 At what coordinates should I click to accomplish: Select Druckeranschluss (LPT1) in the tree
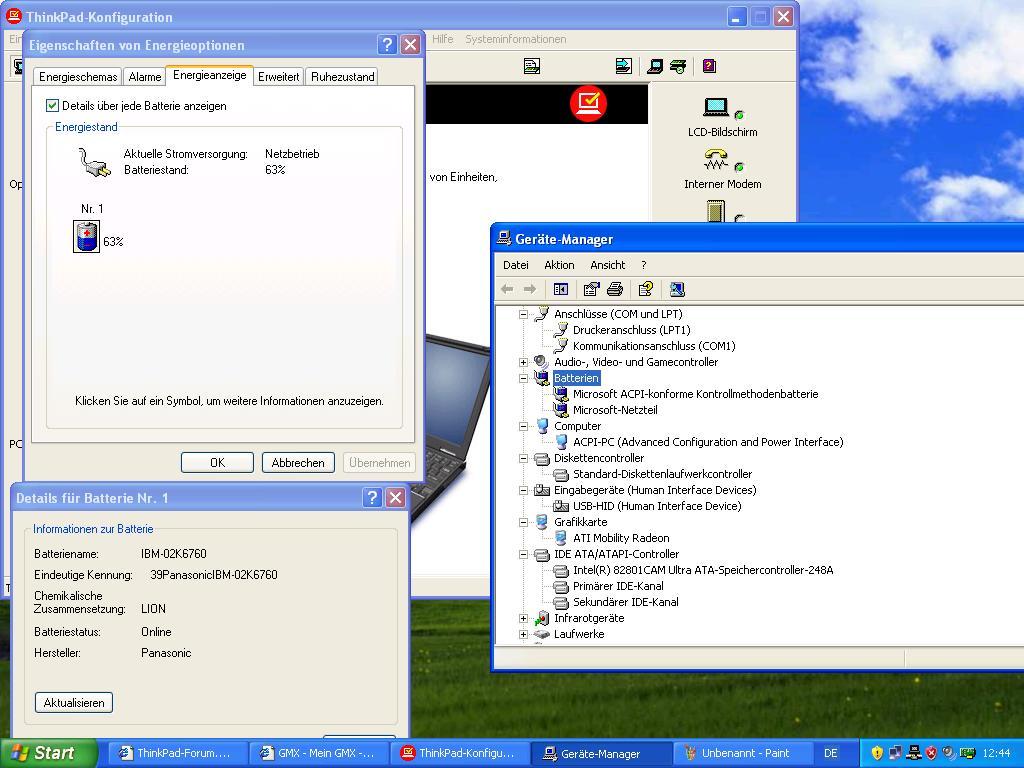631,330
